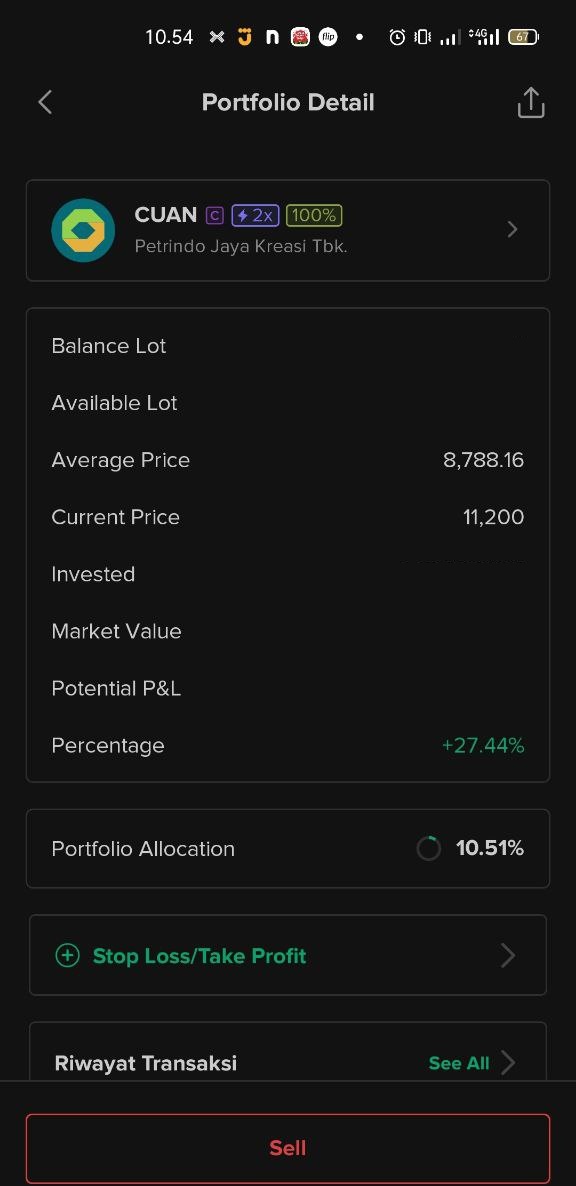Image resolution: width=576 pixels, height=1186 pixels.
Task: Tap the 10.51% allocation value
Action: tap(490, 849)
